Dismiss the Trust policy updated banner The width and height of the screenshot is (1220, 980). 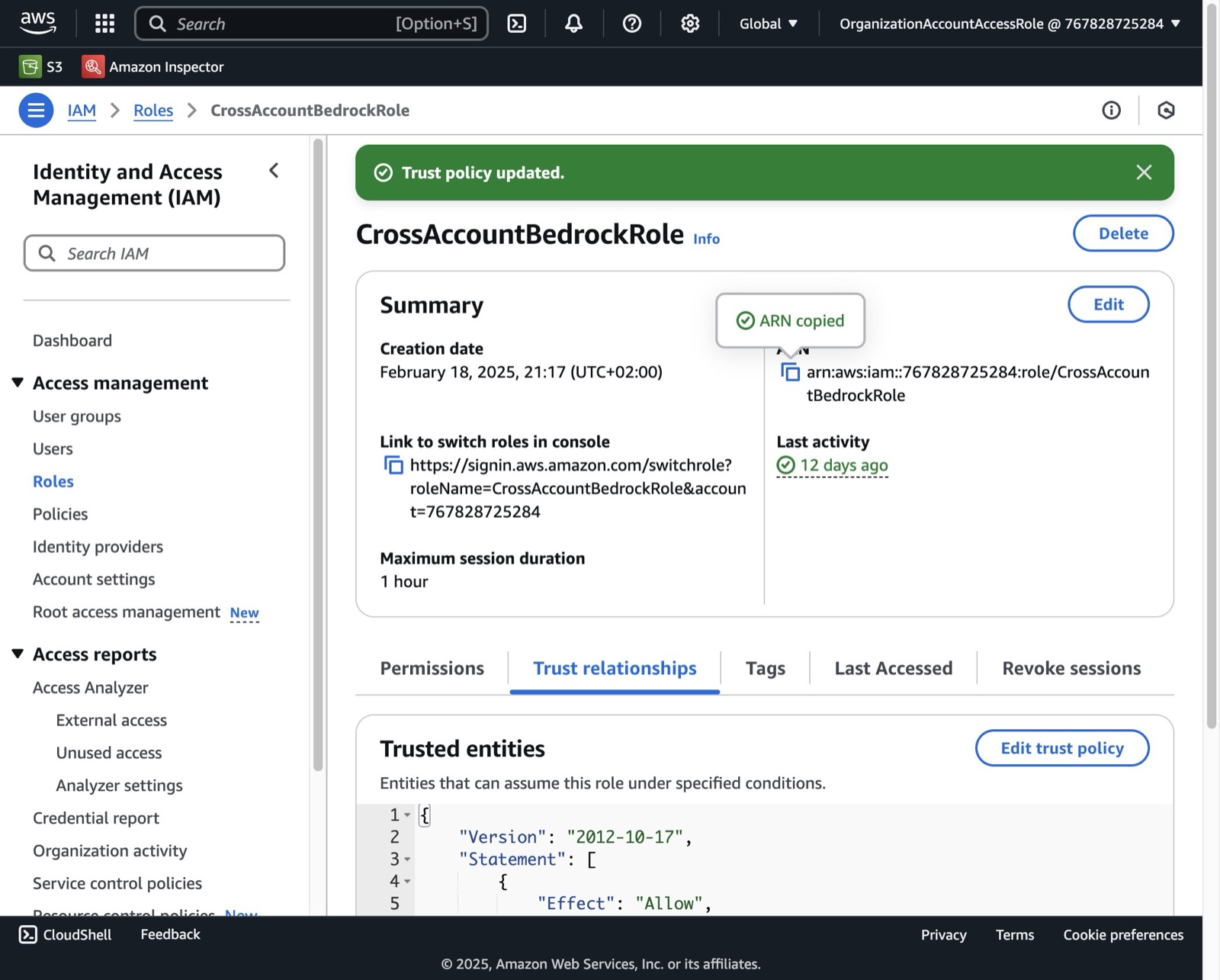point(1144,172)
